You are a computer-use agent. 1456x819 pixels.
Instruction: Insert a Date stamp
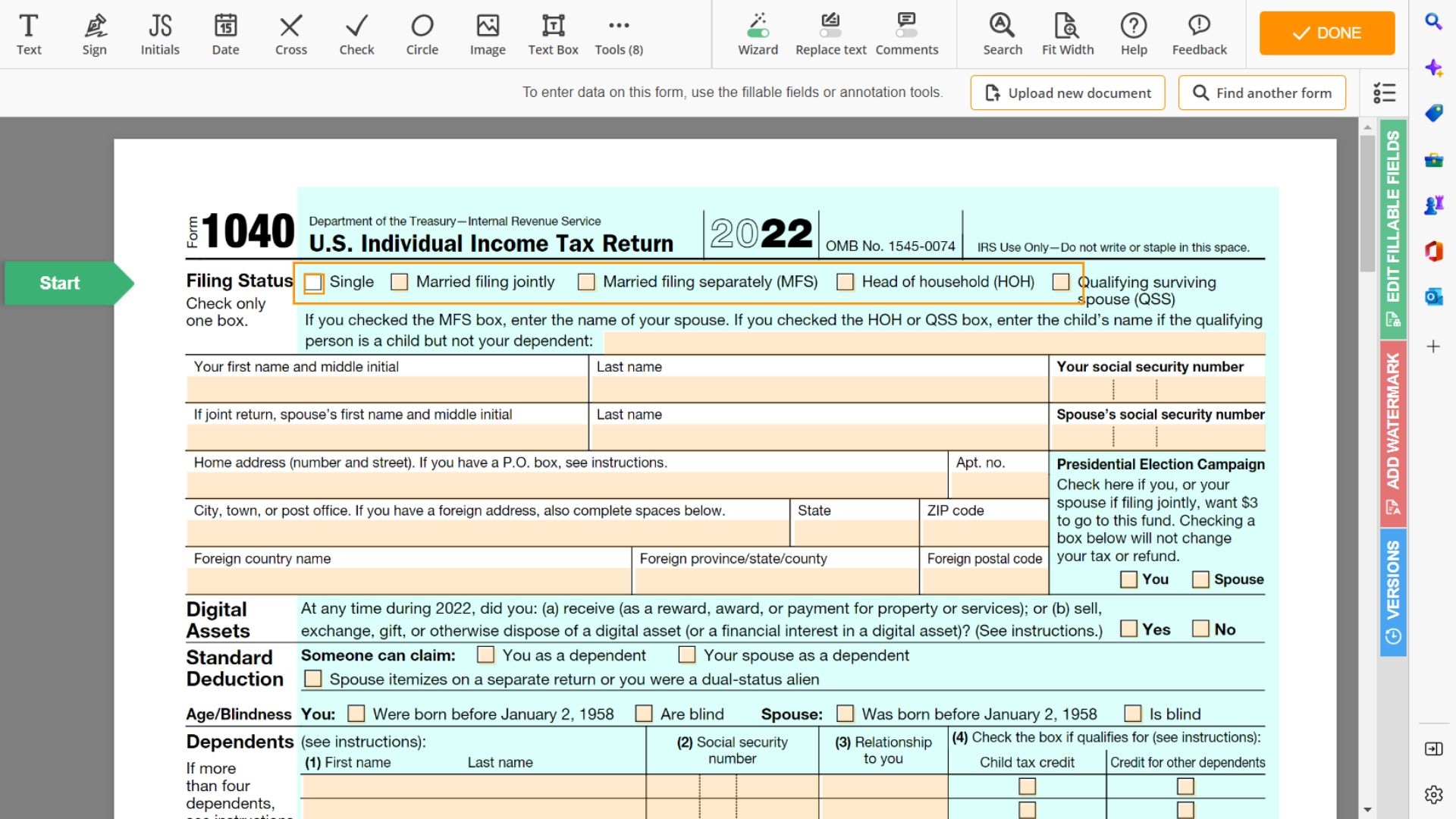click(x=224, y=33)
